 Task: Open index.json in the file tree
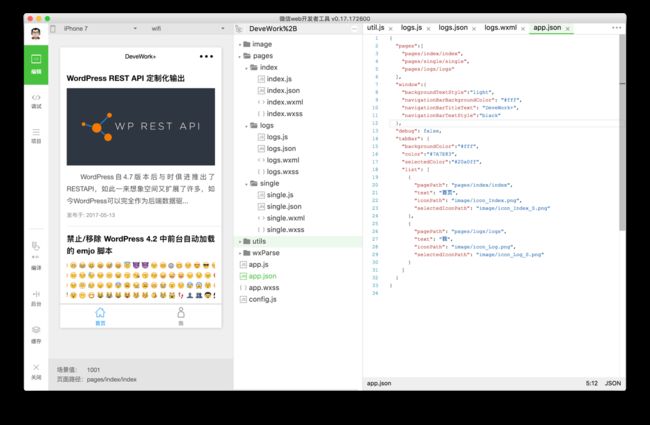pos(279,90)
